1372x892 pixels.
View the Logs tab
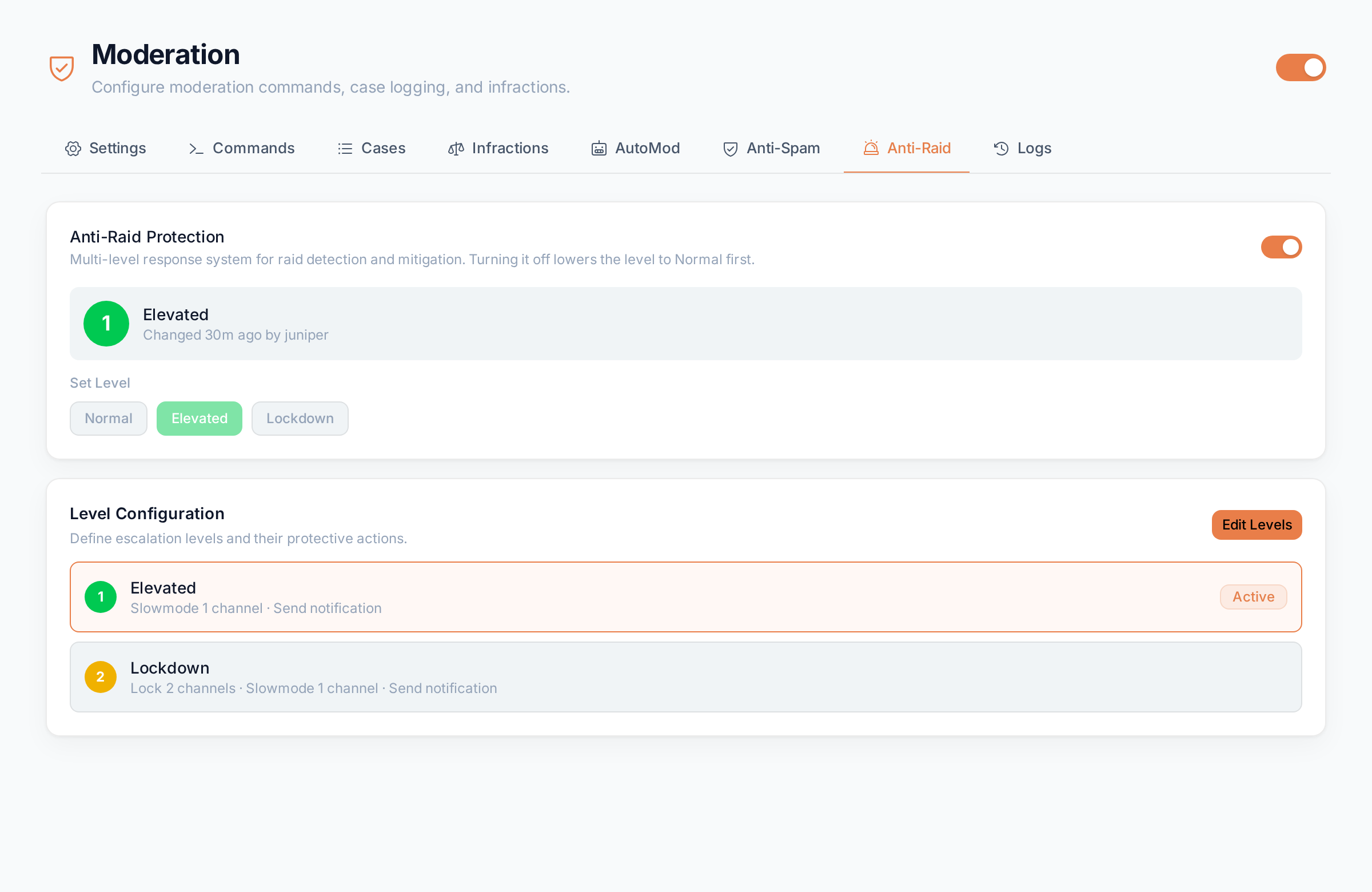pos(1022,148)
